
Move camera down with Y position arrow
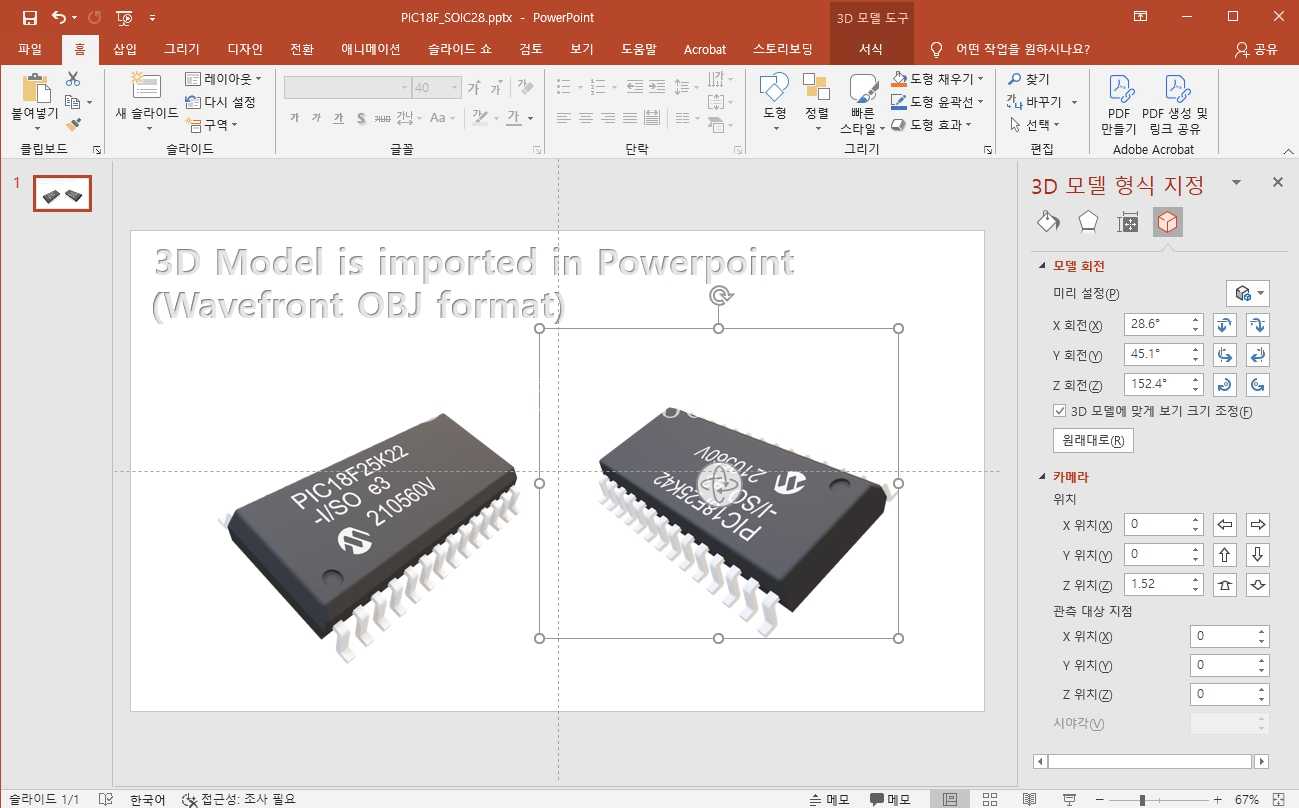(x=1258, y=554)
